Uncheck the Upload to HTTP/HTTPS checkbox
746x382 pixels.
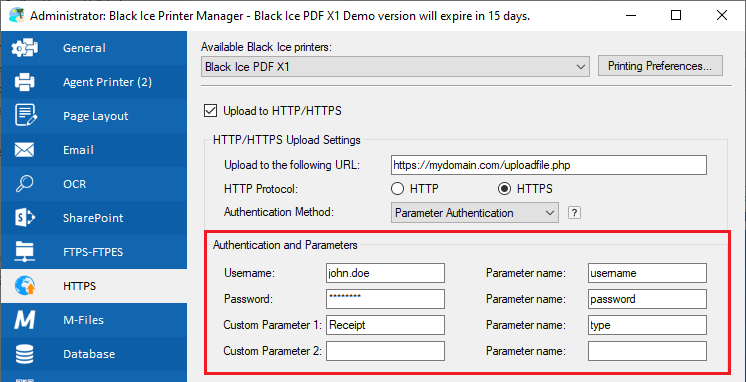pyautogui.click(x=210, y=111)
